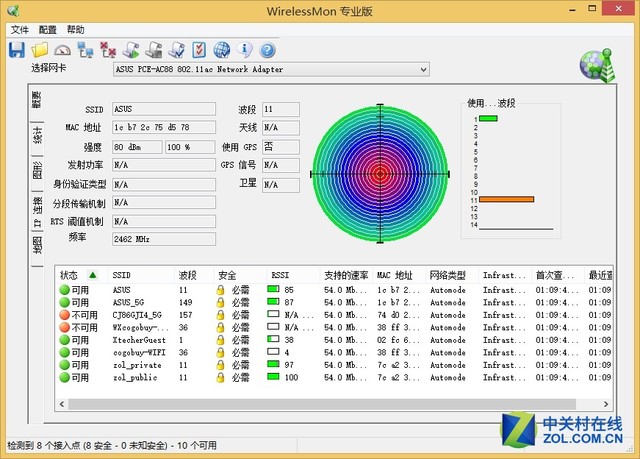Switch to the 概要 side tab
This screenshot has height=459, width=640.
(37, 100)
